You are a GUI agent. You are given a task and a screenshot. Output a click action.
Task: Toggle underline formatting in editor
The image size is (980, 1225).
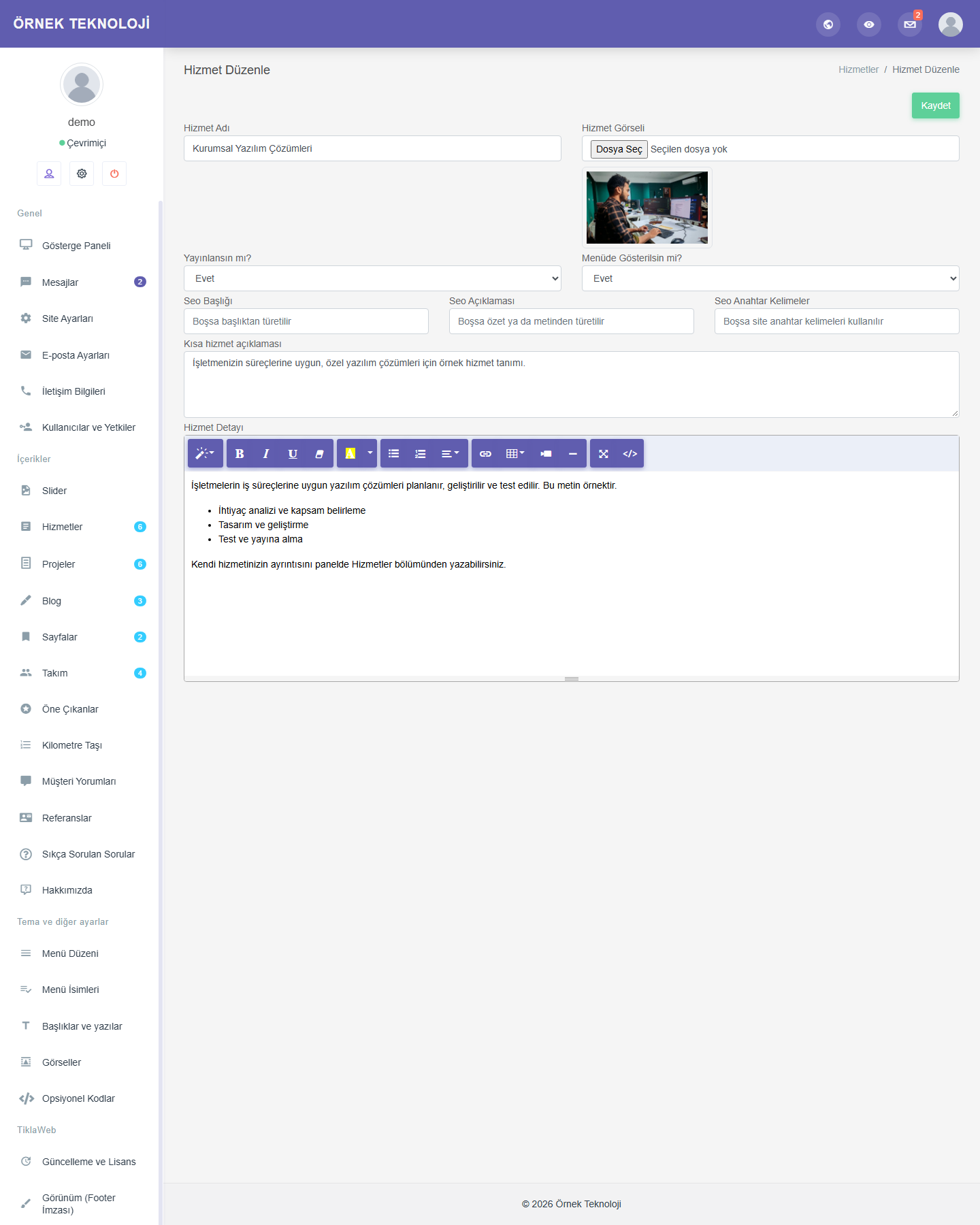[x=293, y=453]
